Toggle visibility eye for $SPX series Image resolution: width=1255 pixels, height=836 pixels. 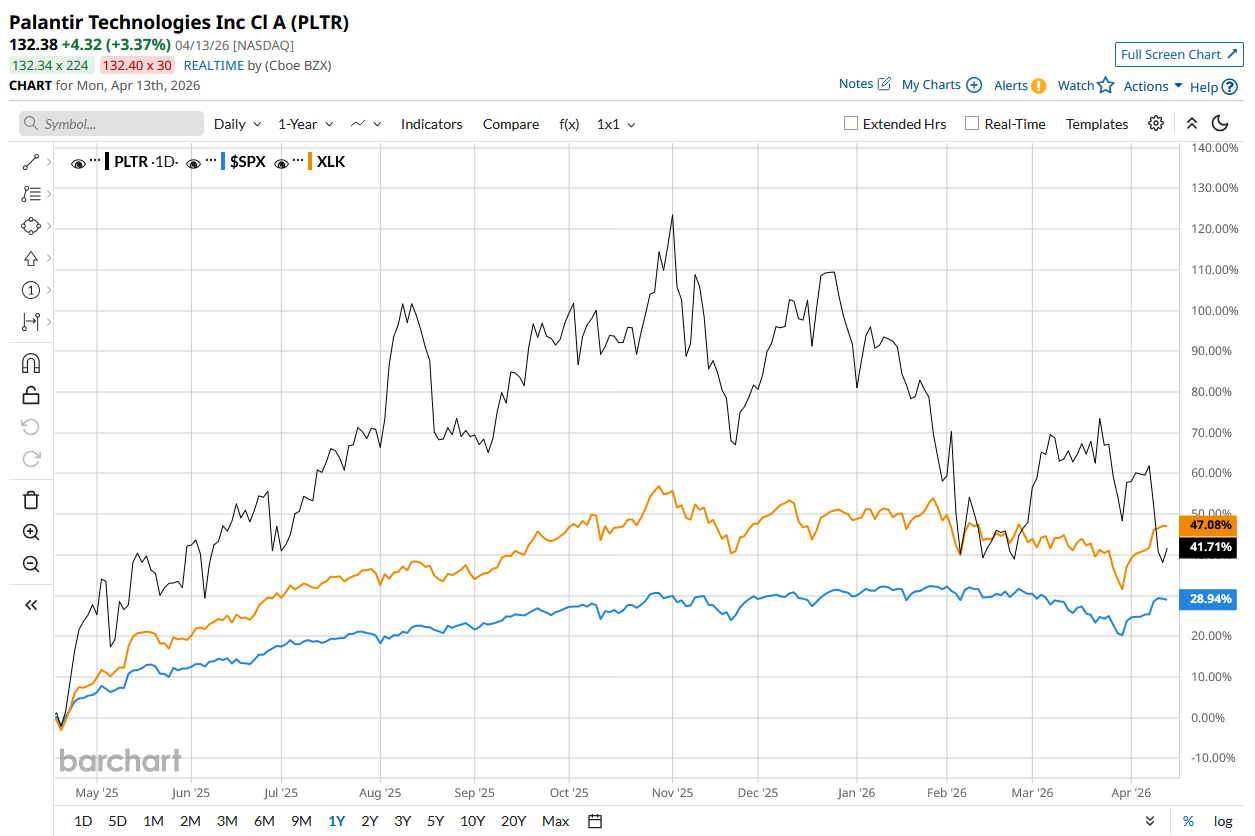coord(194,162)
